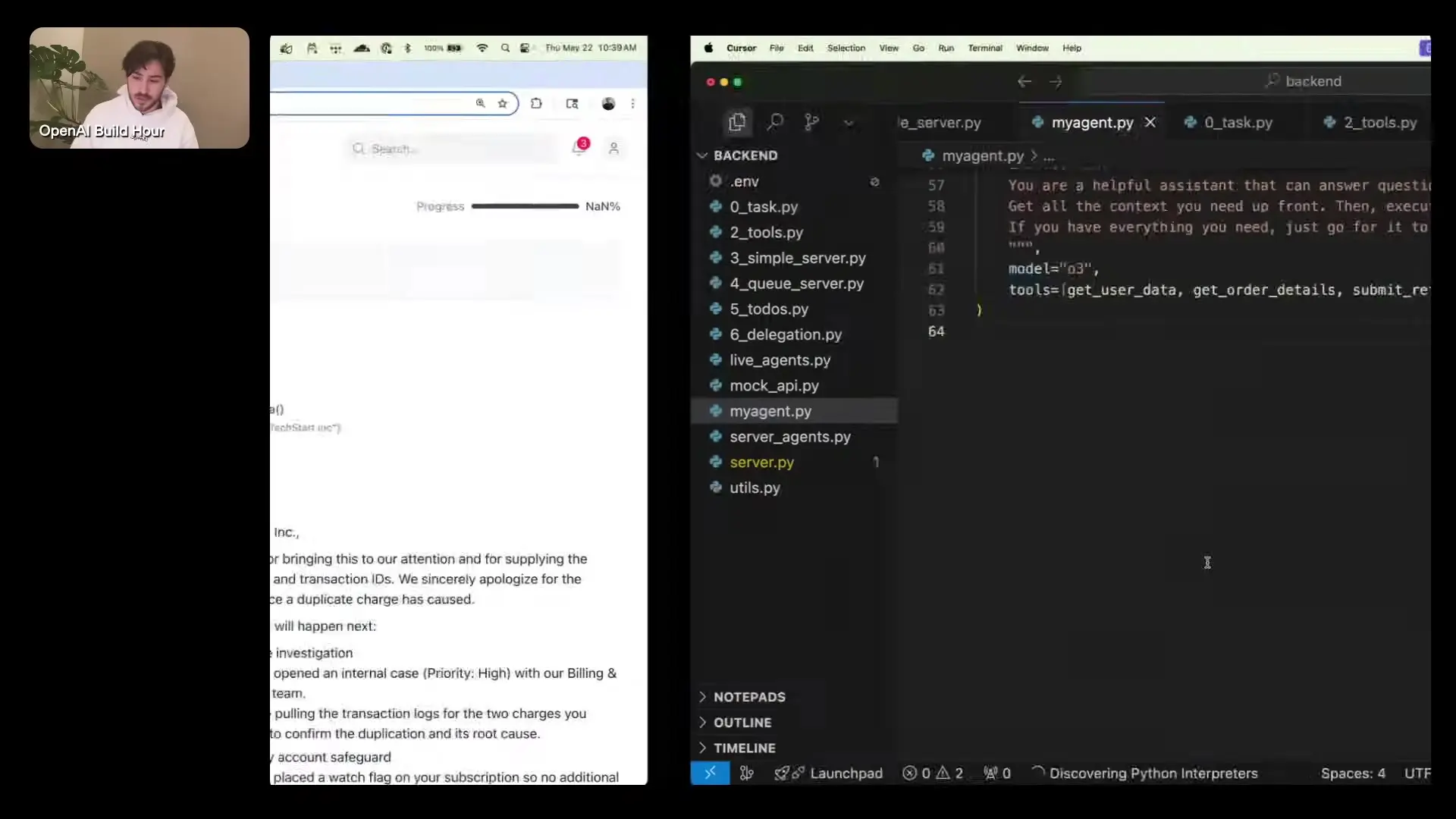The image size is (1456, 819).
Task: Click the Progress bar
Action: coord(525,206)
